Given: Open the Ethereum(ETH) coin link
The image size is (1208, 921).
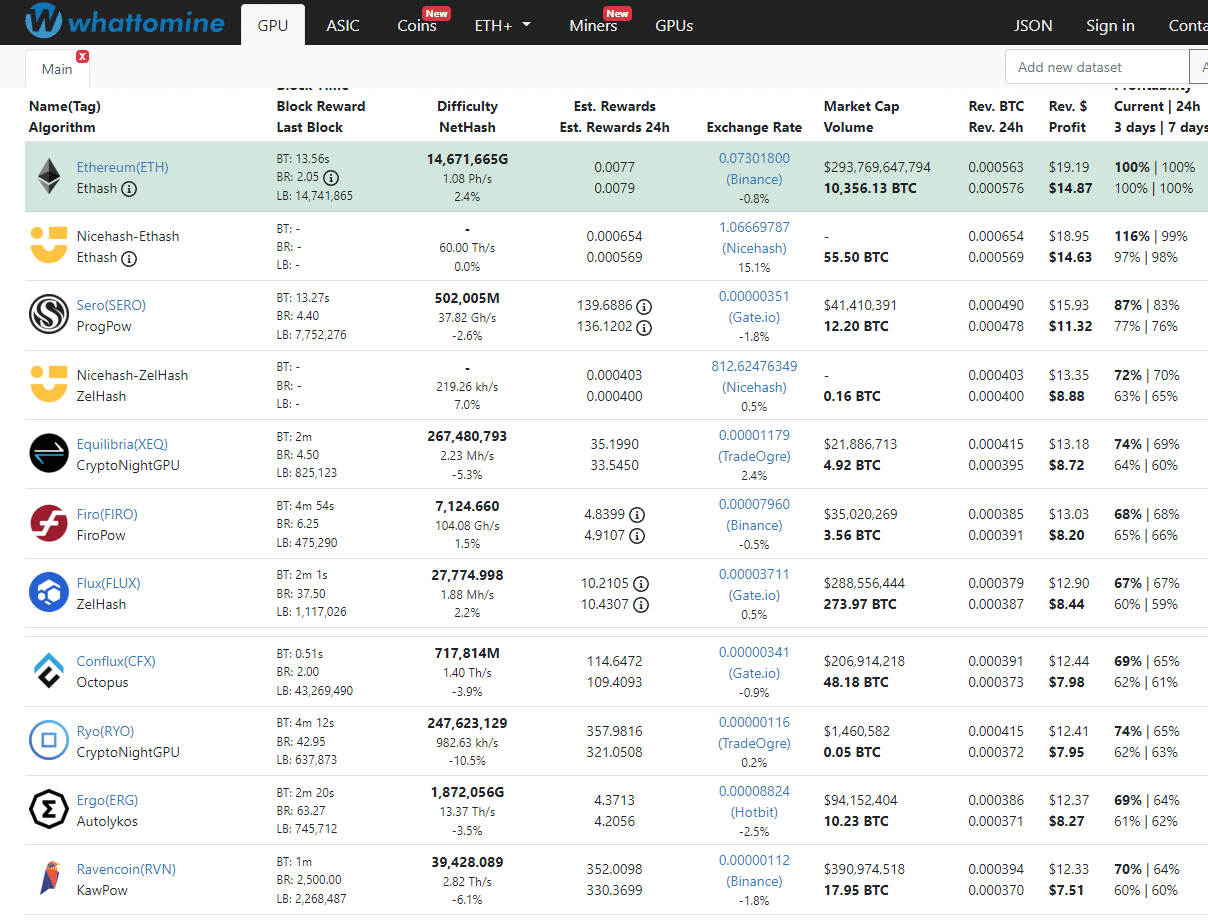Looking at the screenshot, I should (122, 167).
